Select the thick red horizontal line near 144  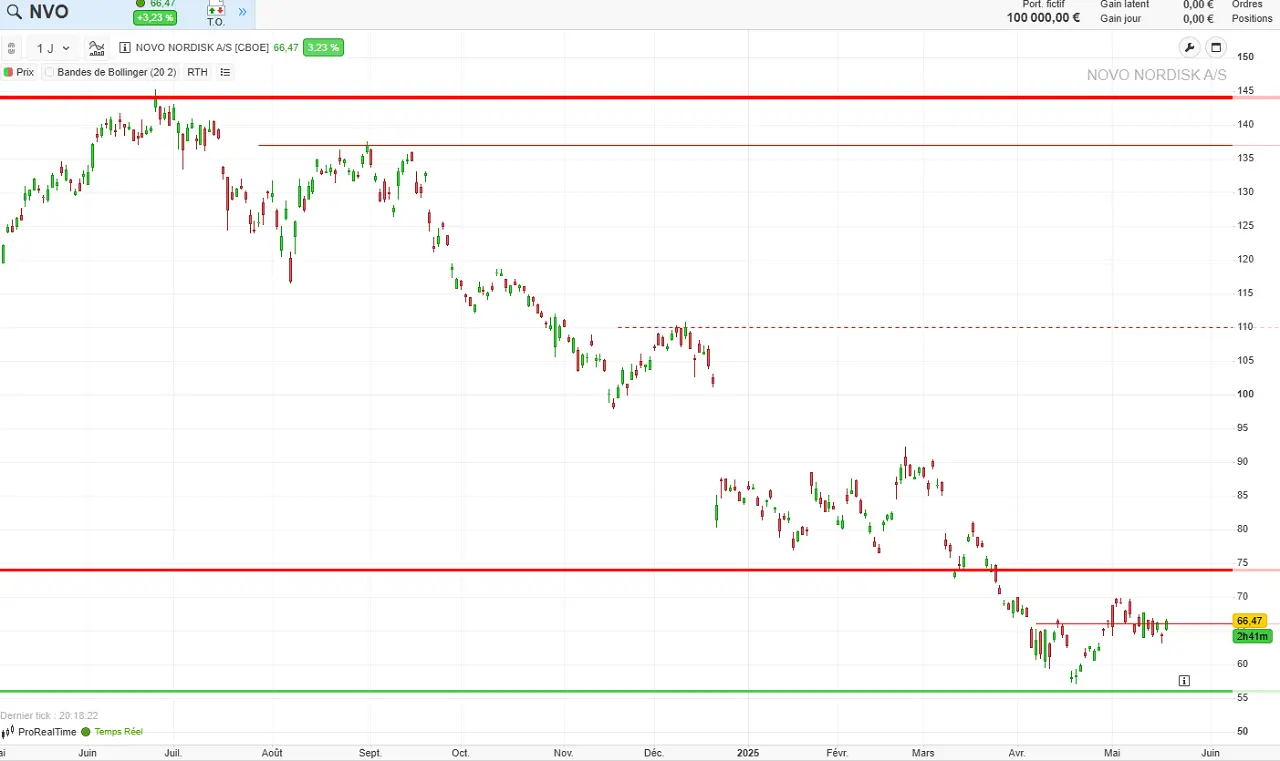click(x=616, y=97)
